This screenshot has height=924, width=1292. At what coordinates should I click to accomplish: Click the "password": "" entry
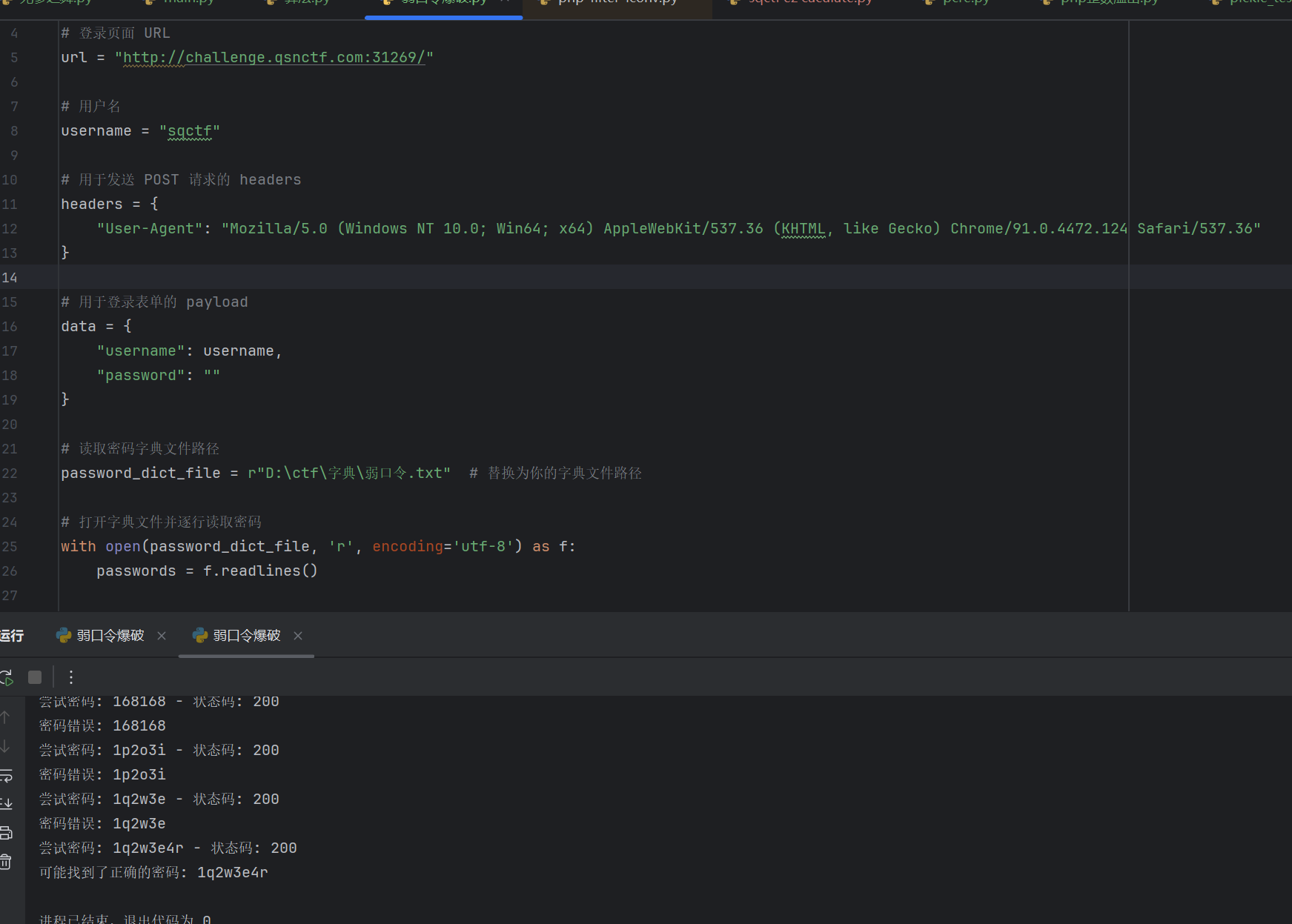[159, 375]
